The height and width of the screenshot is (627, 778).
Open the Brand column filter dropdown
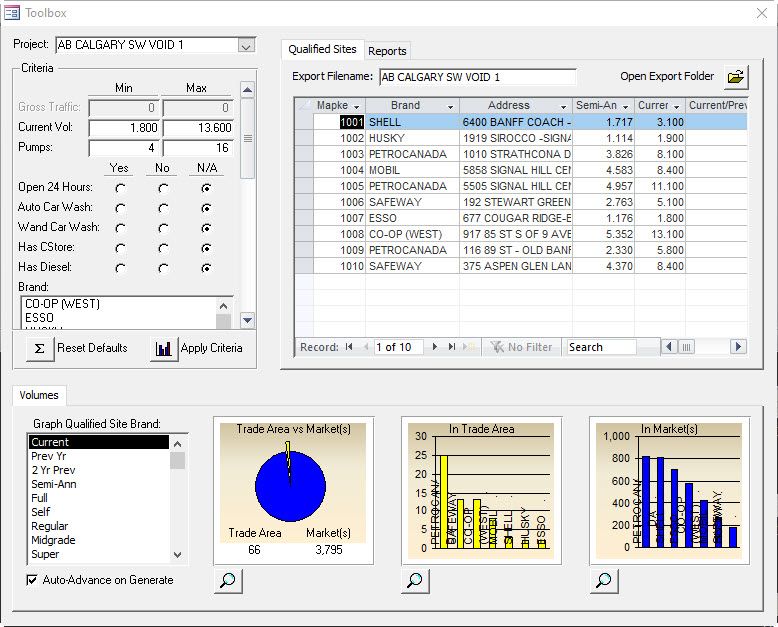click(x=451, y=107)
